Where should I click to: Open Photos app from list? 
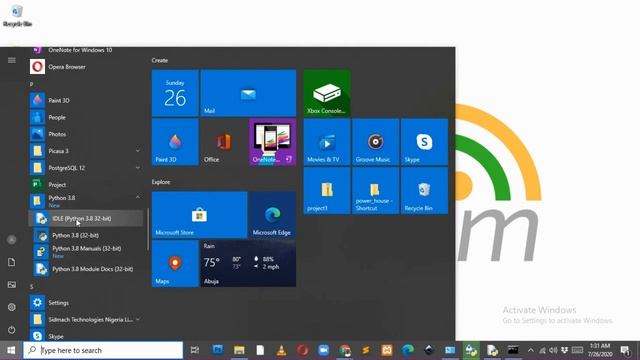tap(86, 134)
